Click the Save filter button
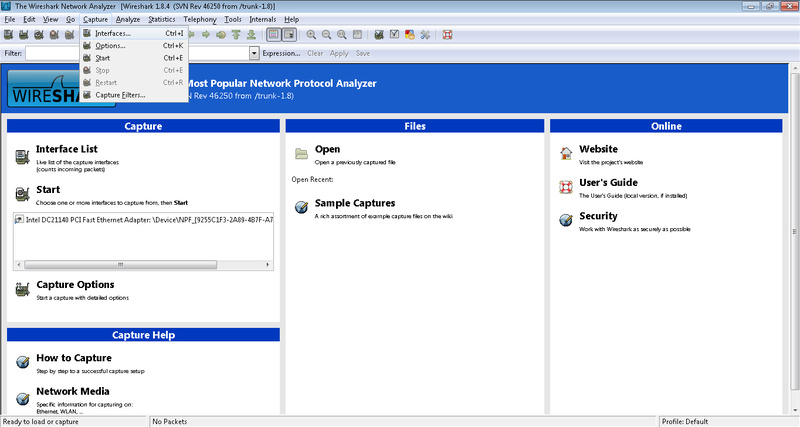Screen dimensions: 800x427 coord(363,53)
